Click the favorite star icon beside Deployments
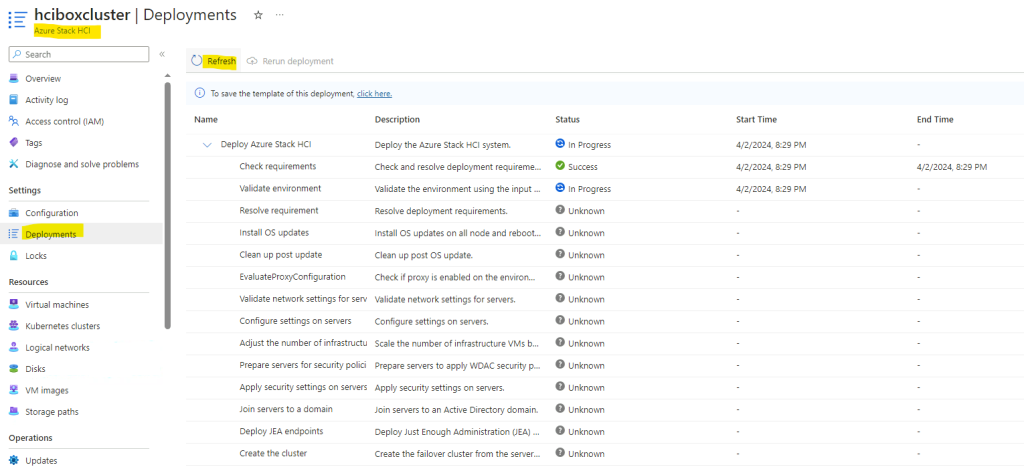The image size is (1024, 469). (x=258, y=15)
